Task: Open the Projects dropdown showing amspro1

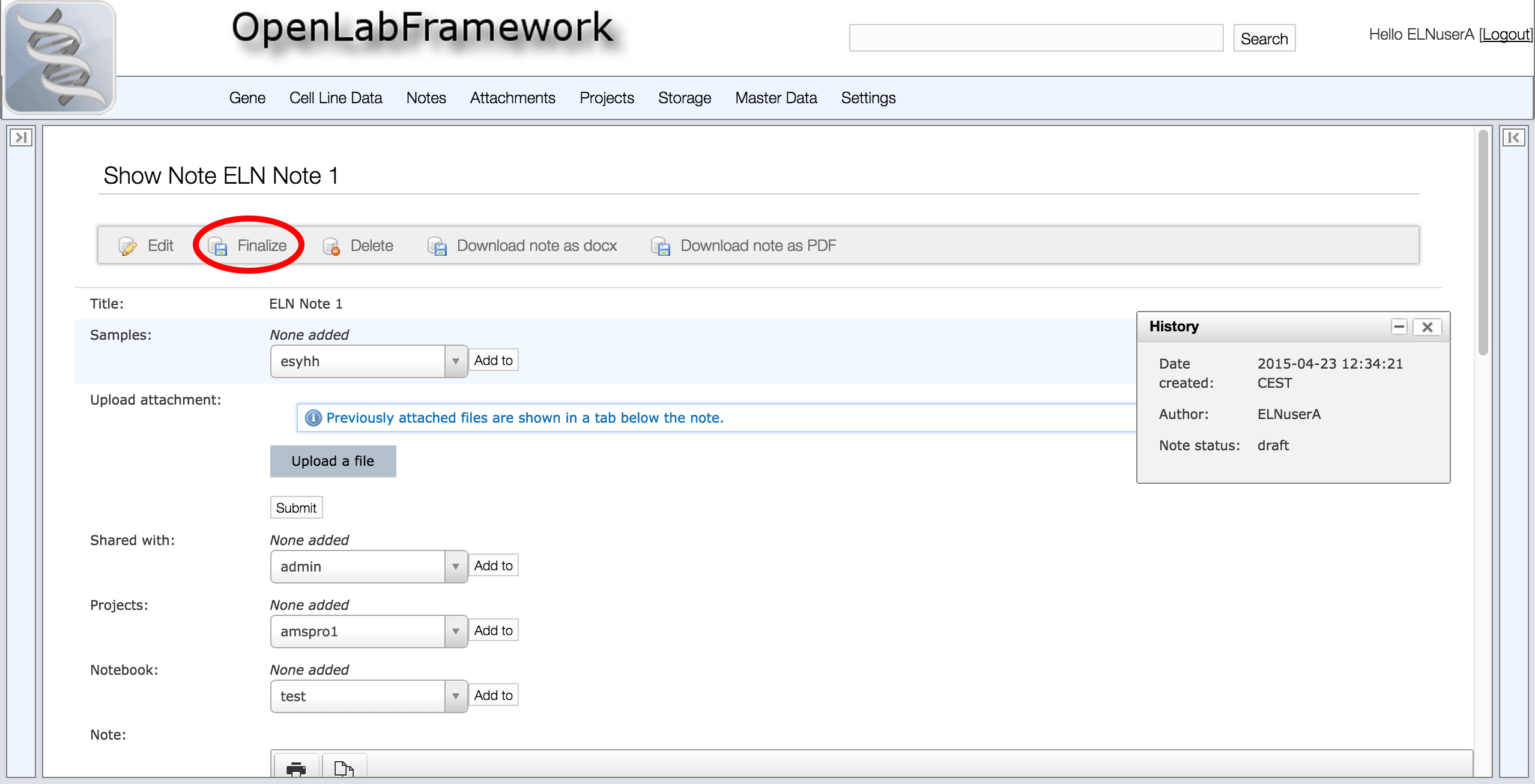Action: pos(455,632)
